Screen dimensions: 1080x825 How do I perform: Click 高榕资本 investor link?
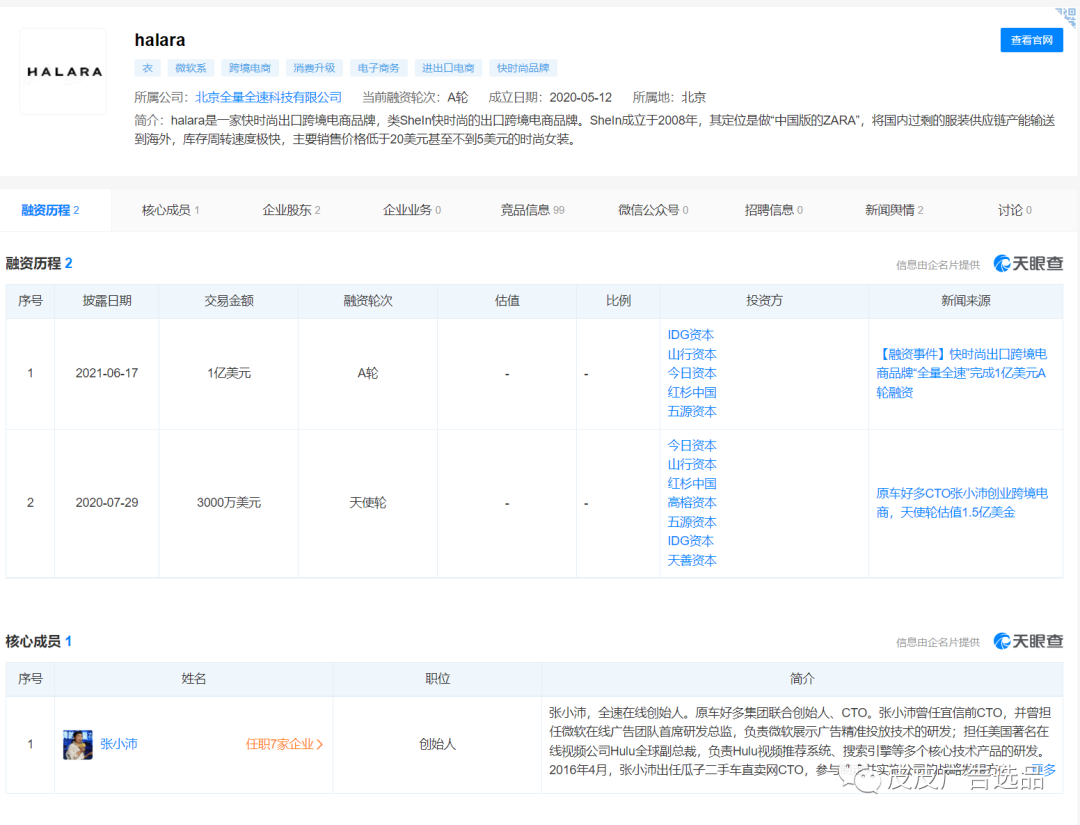tap(692, 502)
